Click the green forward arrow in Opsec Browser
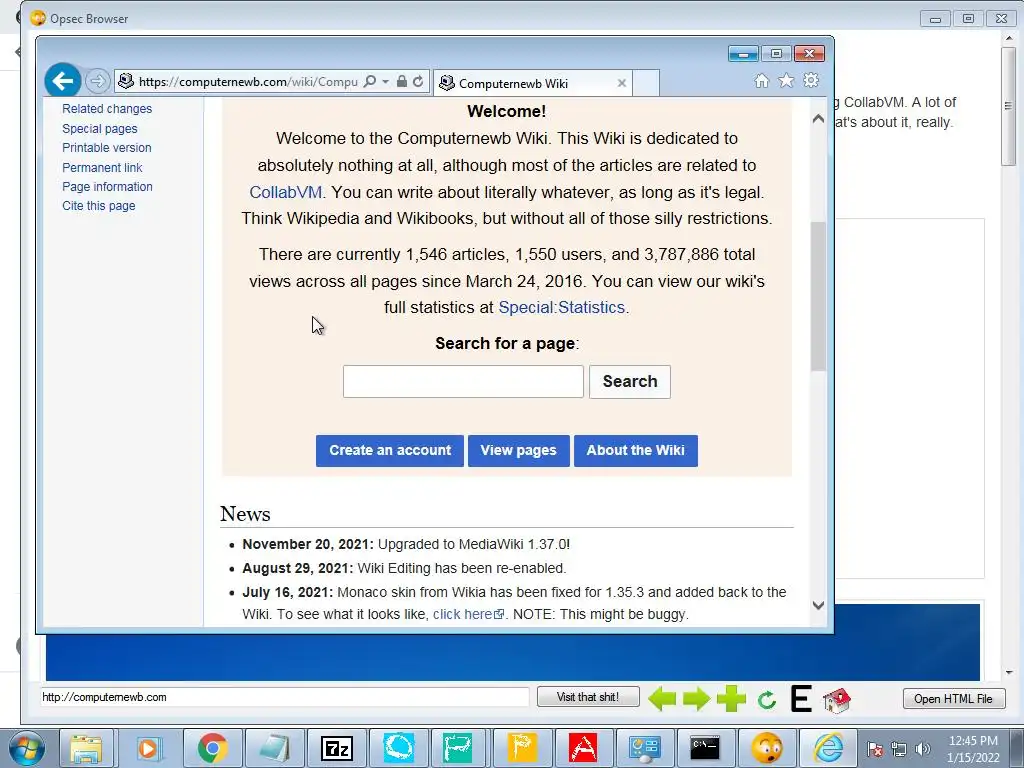 [696, 699]
